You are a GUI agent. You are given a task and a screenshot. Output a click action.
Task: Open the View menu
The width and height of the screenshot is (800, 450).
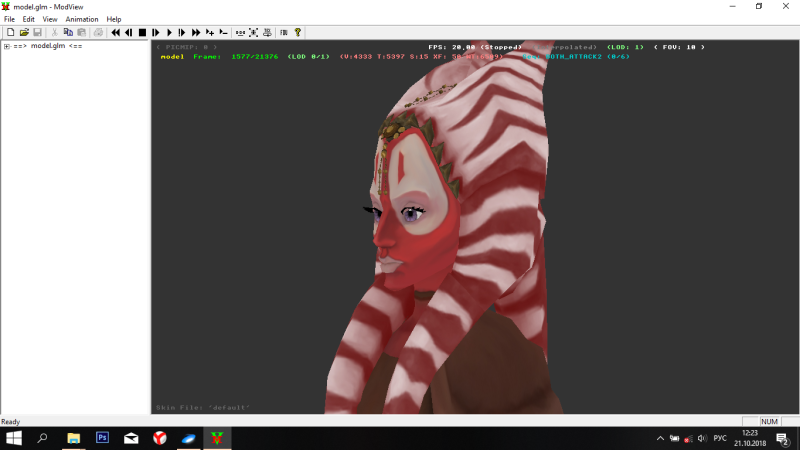tap(49, 19)
